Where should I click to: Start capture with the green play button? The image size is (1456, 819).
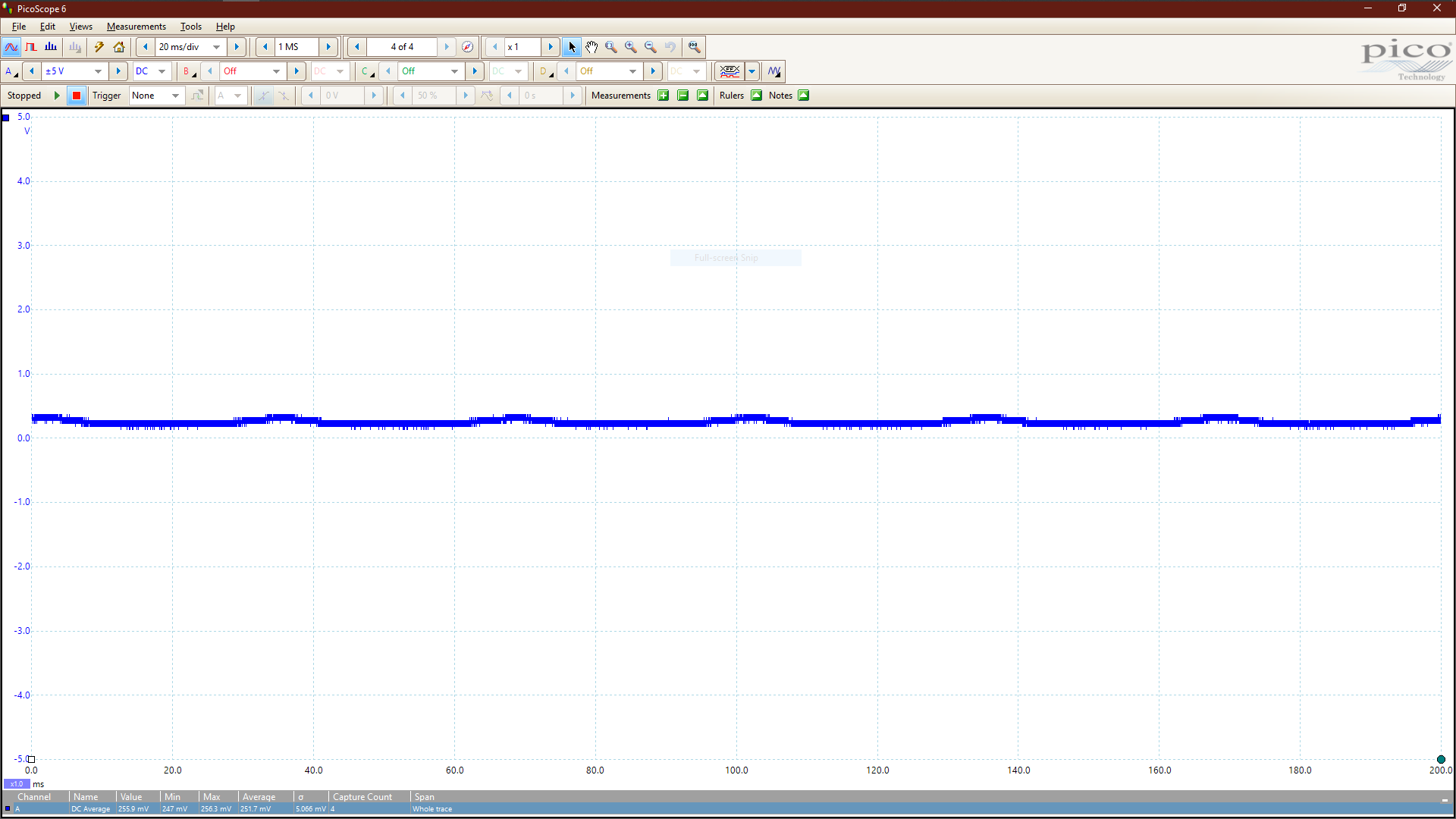(57, 96)
